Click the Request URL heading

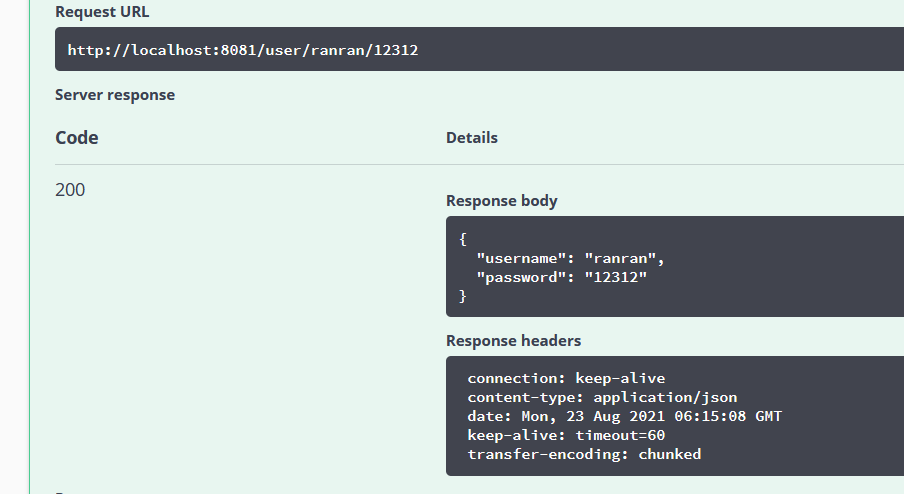pos(102,13)
